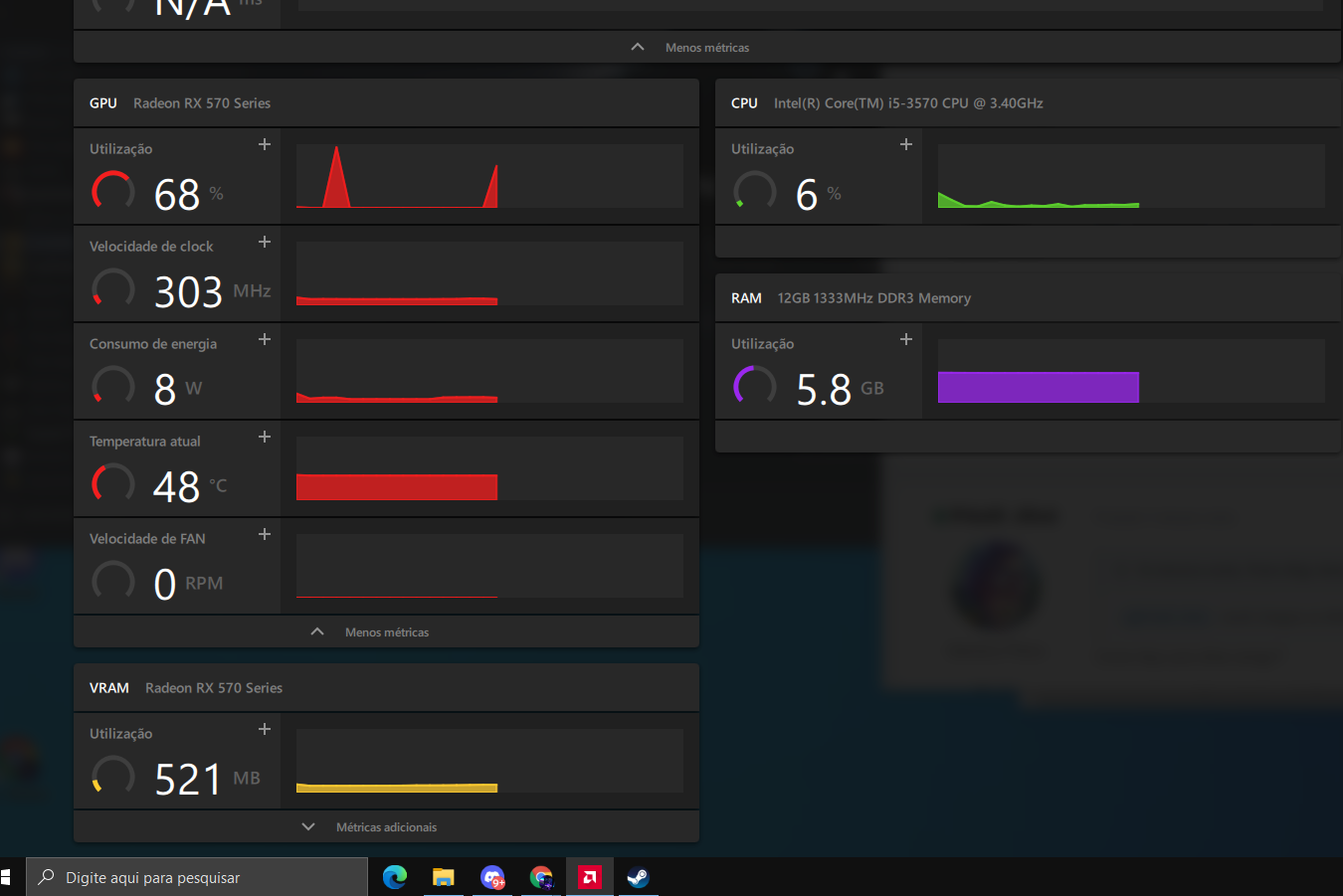Click the CPU Intel Core i5-3570 header
Image resolution: width=1343 pixels, height=896 pixels.
pyautogui.click(x=1029, y=103)
